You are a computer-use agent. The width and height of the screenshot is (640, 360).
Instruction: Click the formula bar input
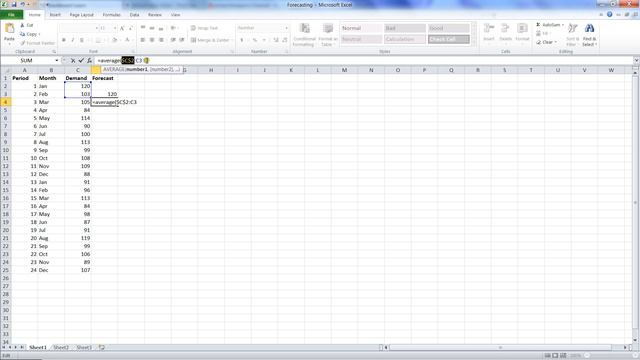point(363,60)
